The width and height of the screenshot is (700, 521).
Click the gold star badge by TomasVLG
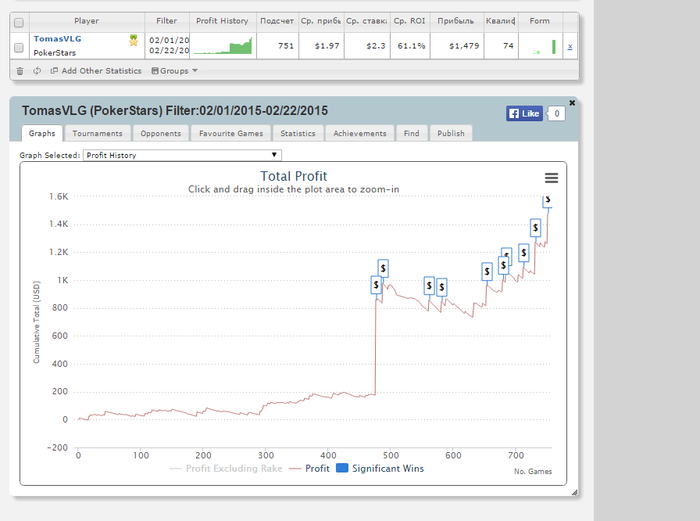133,41
